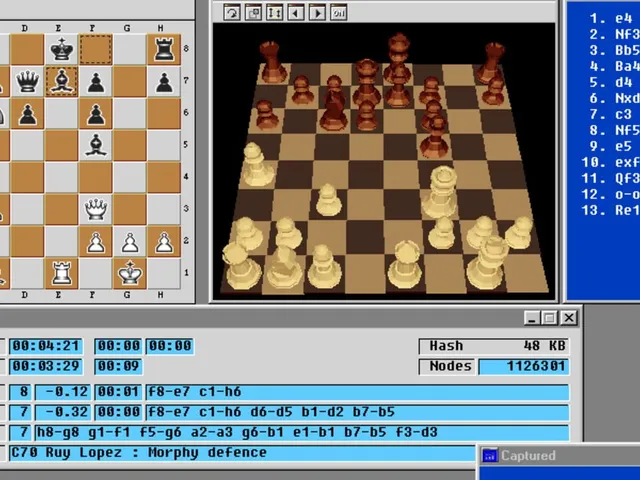This screenshot has width=640, height=480.
Task: Select the black pawn on h7 in 2D board
Action: pyautogui.click(x=164, y=81)
